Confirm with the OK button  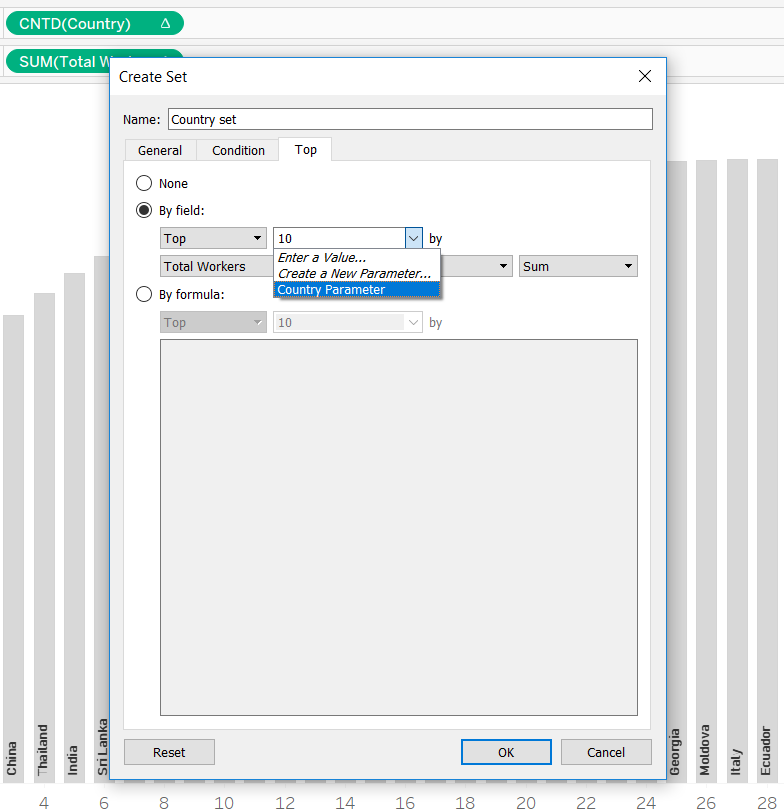506,752
